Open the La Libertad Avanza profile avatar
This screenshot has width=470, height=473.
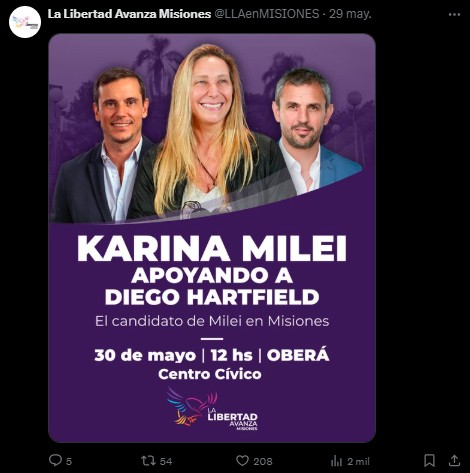[x=25, y=22]
